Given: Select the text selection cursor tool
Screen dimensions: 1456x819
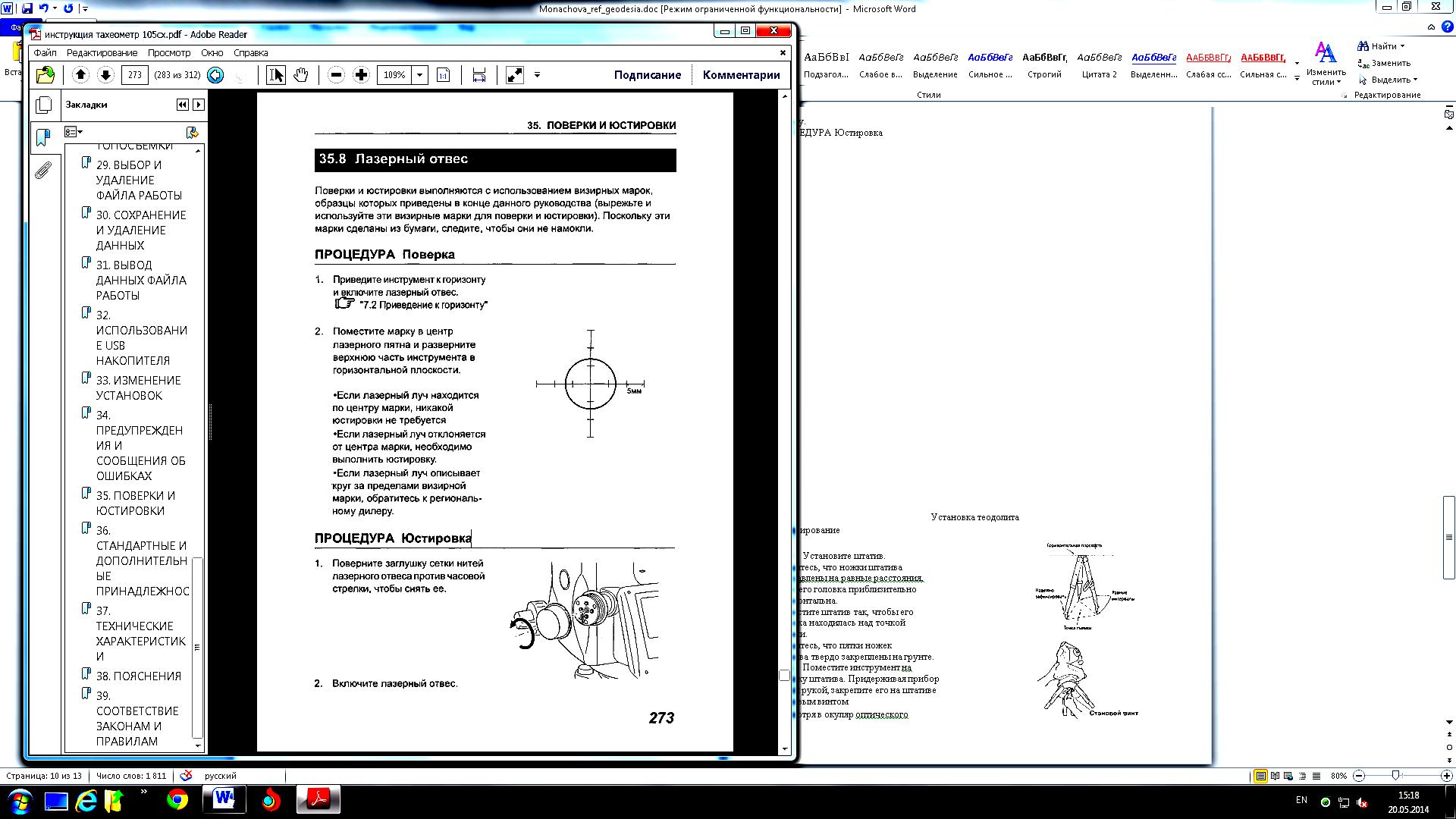Looking at the screenshot, I should pyautogui.click(x=276, y=74).
